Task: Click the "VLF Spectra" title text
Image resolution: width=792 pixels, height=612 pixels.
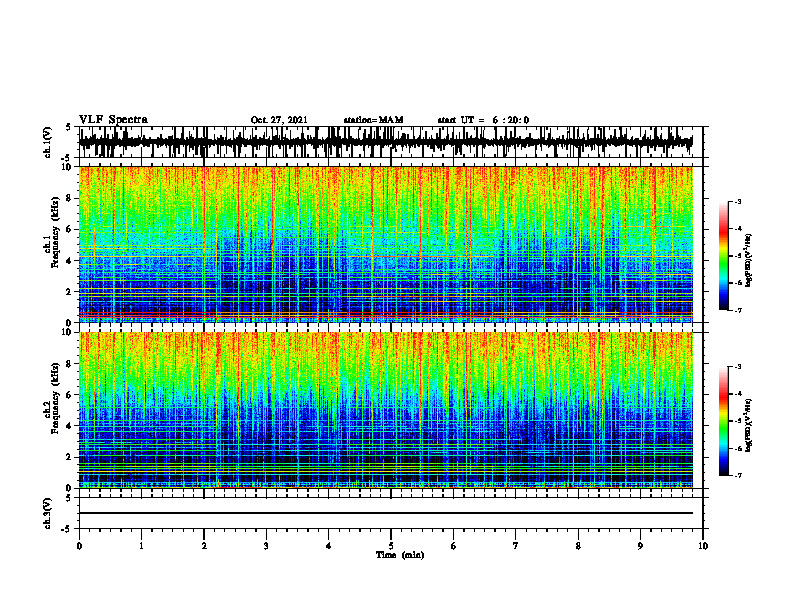Action: 113,120
